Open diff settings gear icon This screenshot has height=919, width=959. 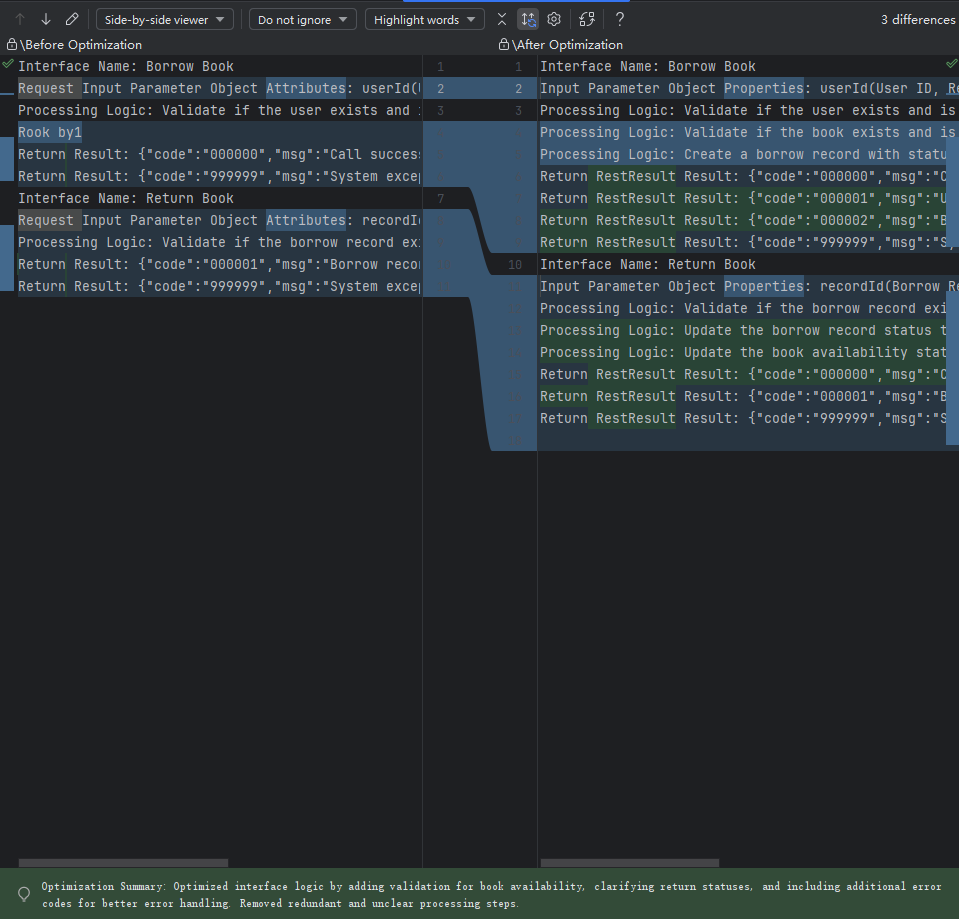(554, 19)
